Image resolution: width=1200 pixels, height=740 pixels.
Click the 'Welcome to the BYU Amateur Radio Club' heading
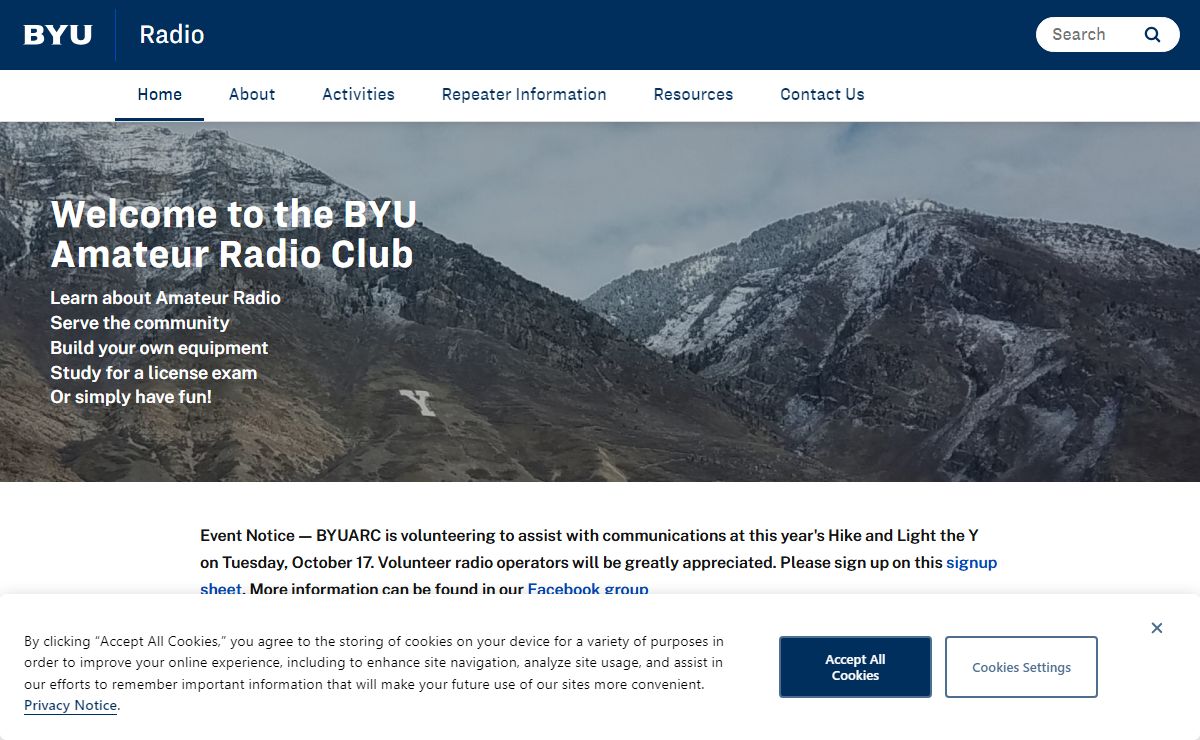tap(233, 234)
